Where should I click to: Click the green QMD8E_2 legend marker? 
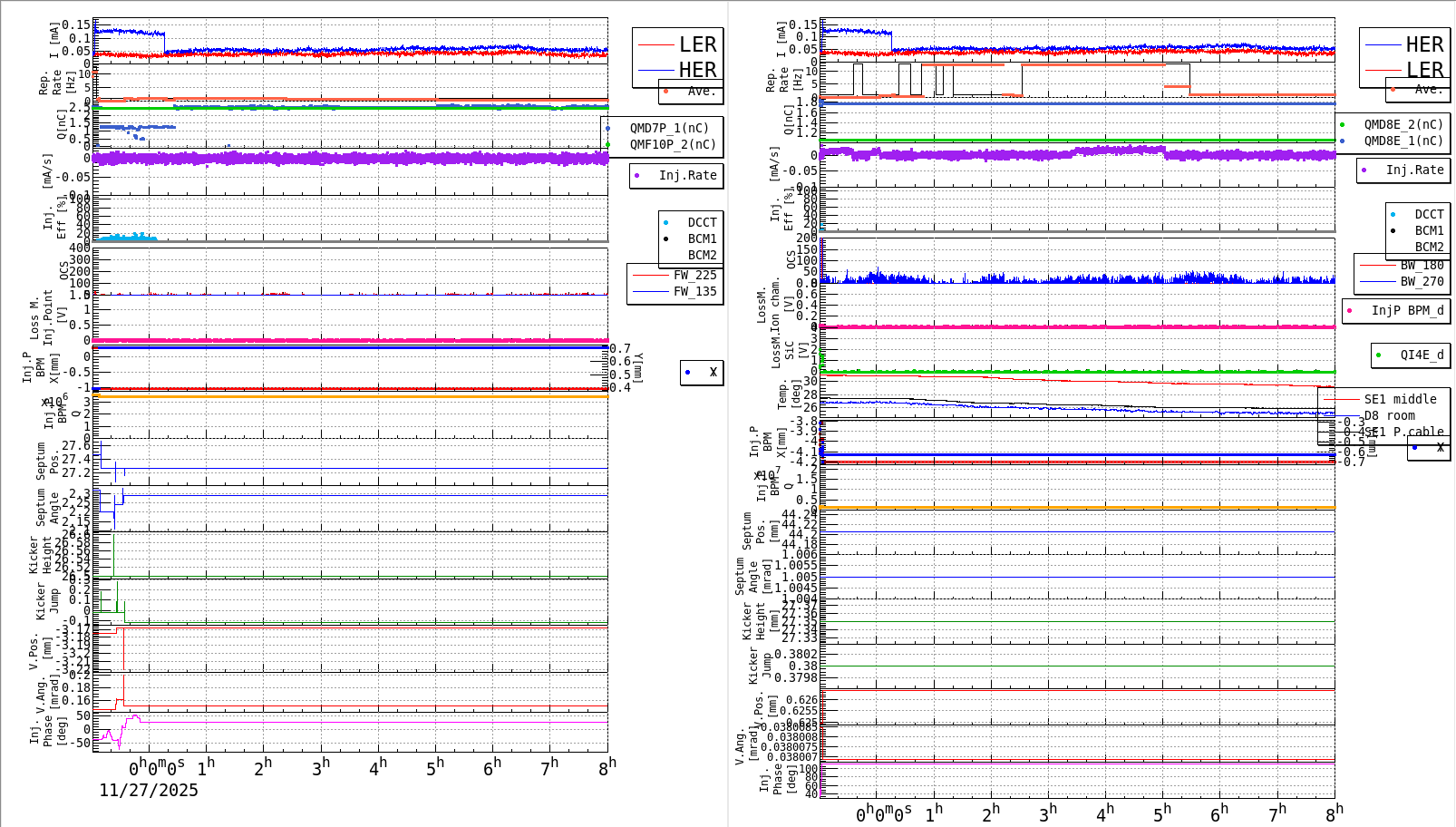1342,124
